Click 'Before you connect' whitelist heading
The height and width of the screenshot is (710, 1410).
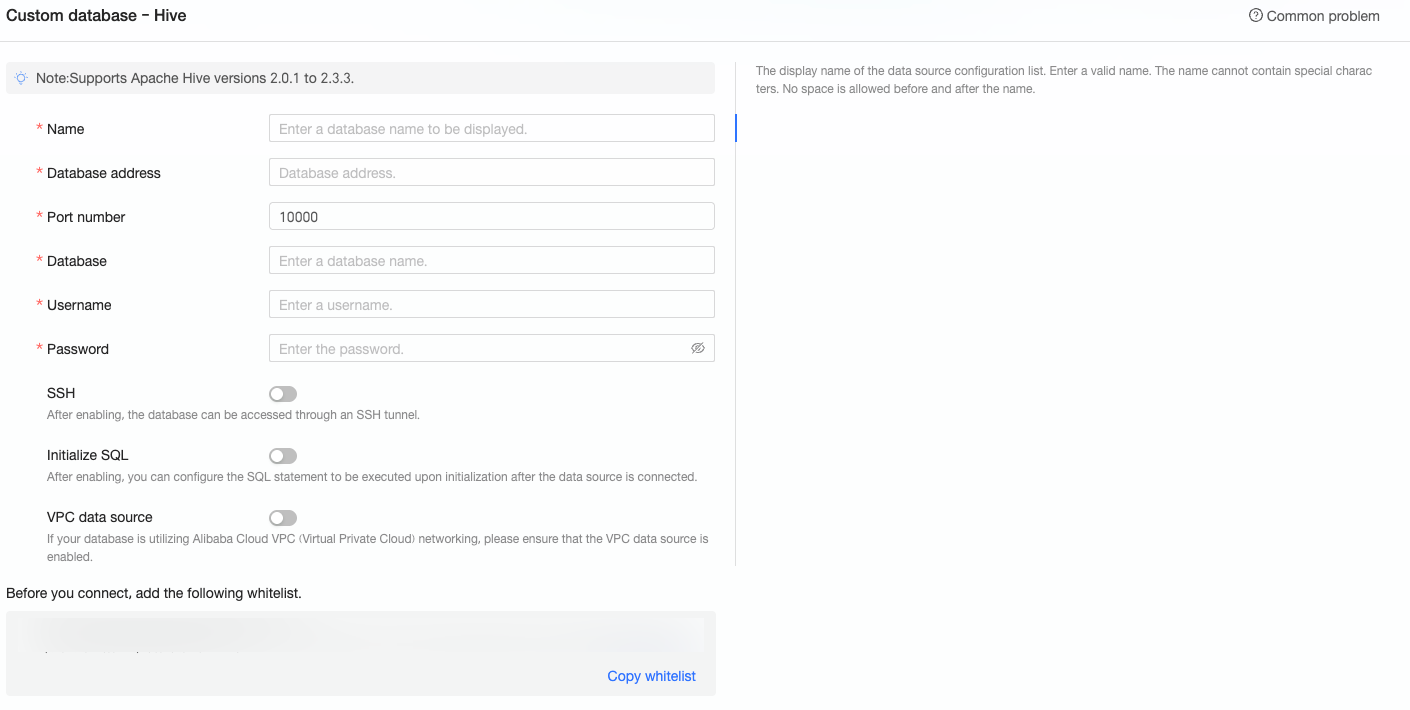[154, 593]
